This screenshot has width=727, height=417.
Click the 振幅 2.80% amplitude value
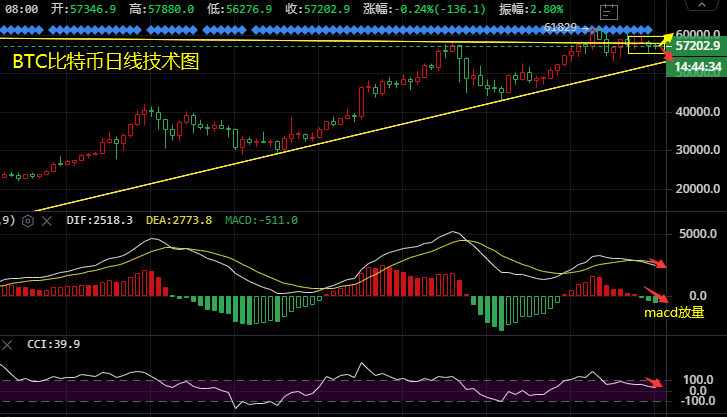[x=531, y=9]
